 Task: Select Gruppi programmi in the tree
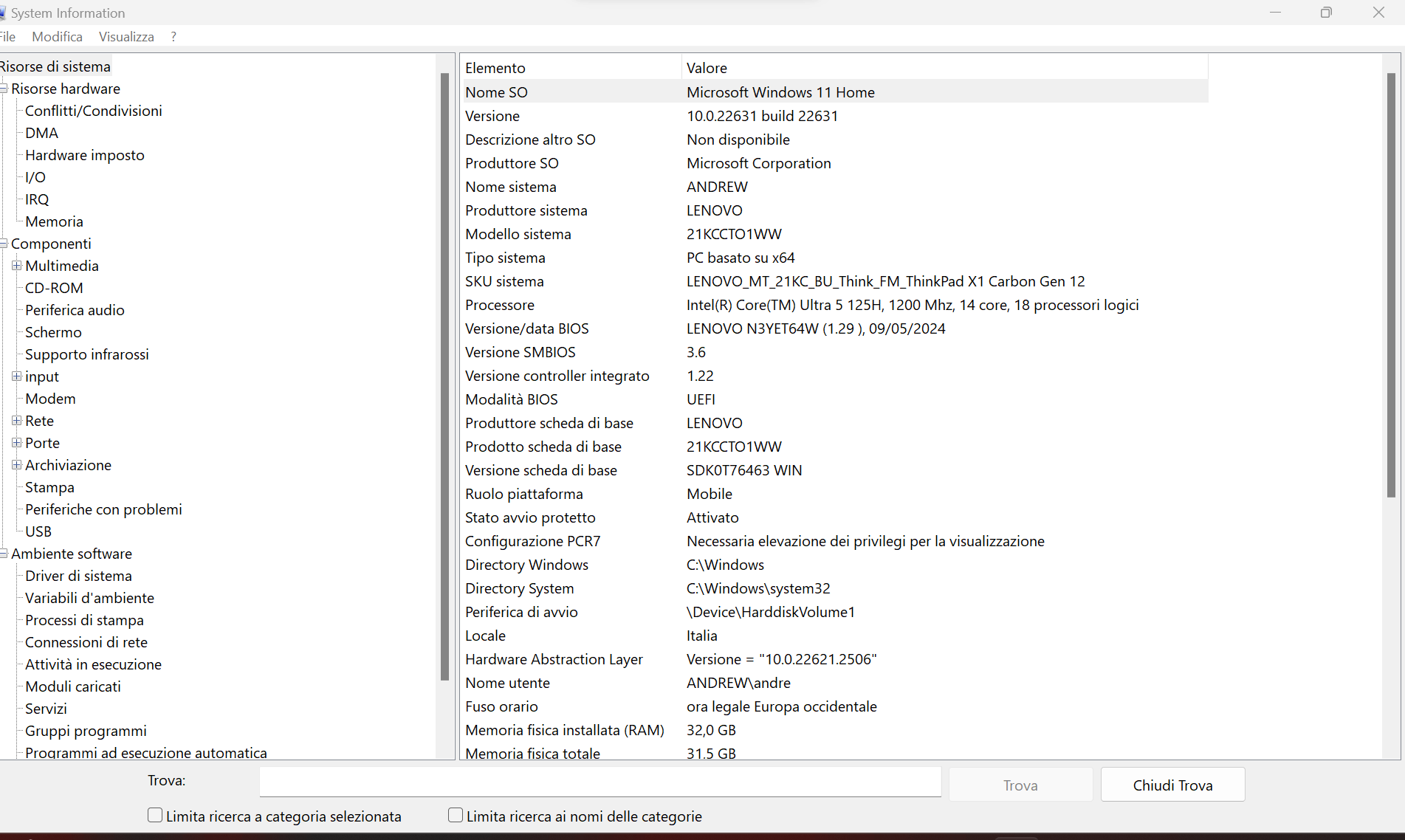86,731
